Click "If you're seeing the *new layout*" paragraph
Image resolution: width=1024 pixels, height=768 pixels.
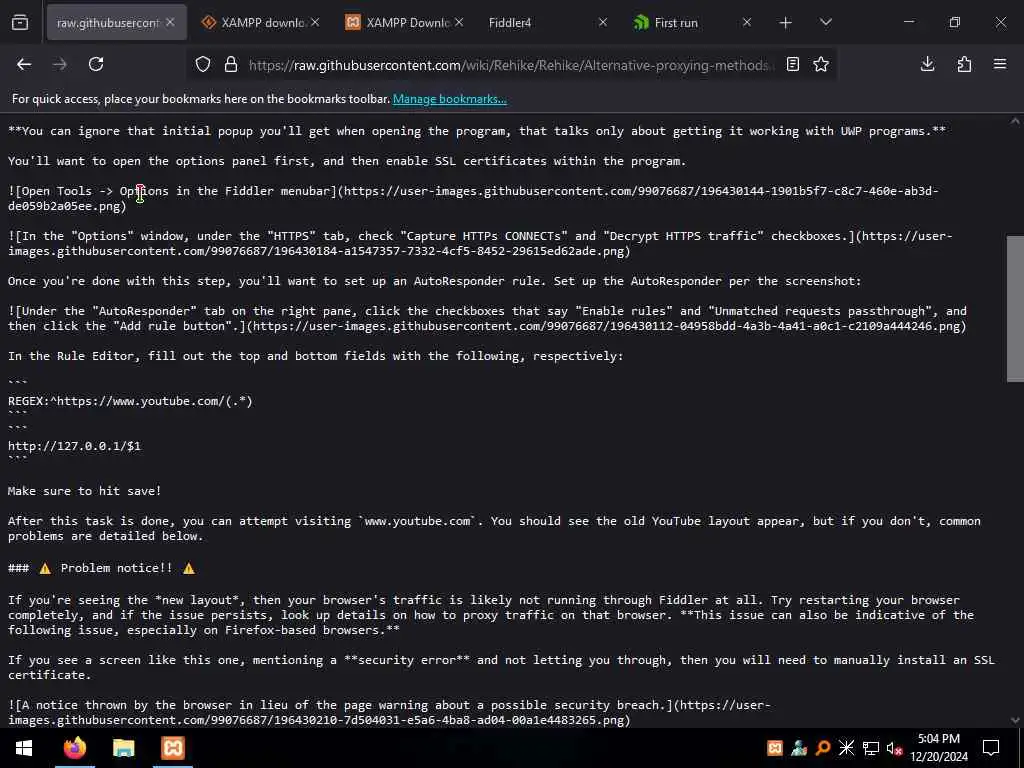[491, 615]
